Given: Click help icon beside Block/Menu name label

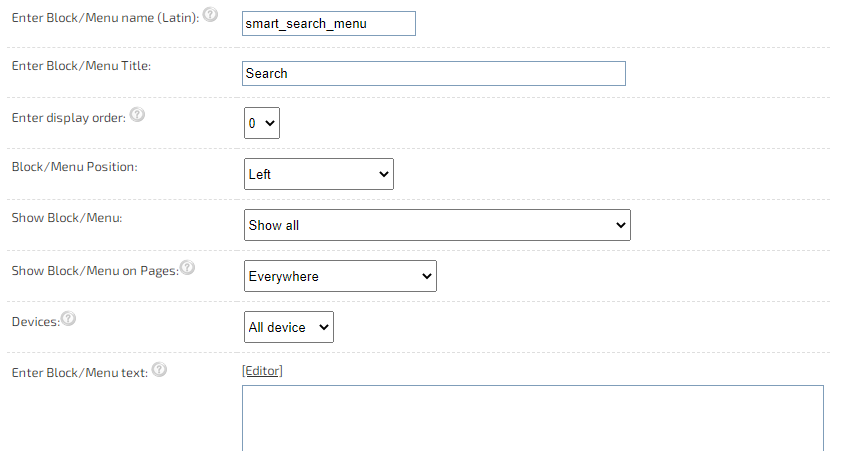Looking at the screenshot, I should pyautogui.click(x=210, y=15).
